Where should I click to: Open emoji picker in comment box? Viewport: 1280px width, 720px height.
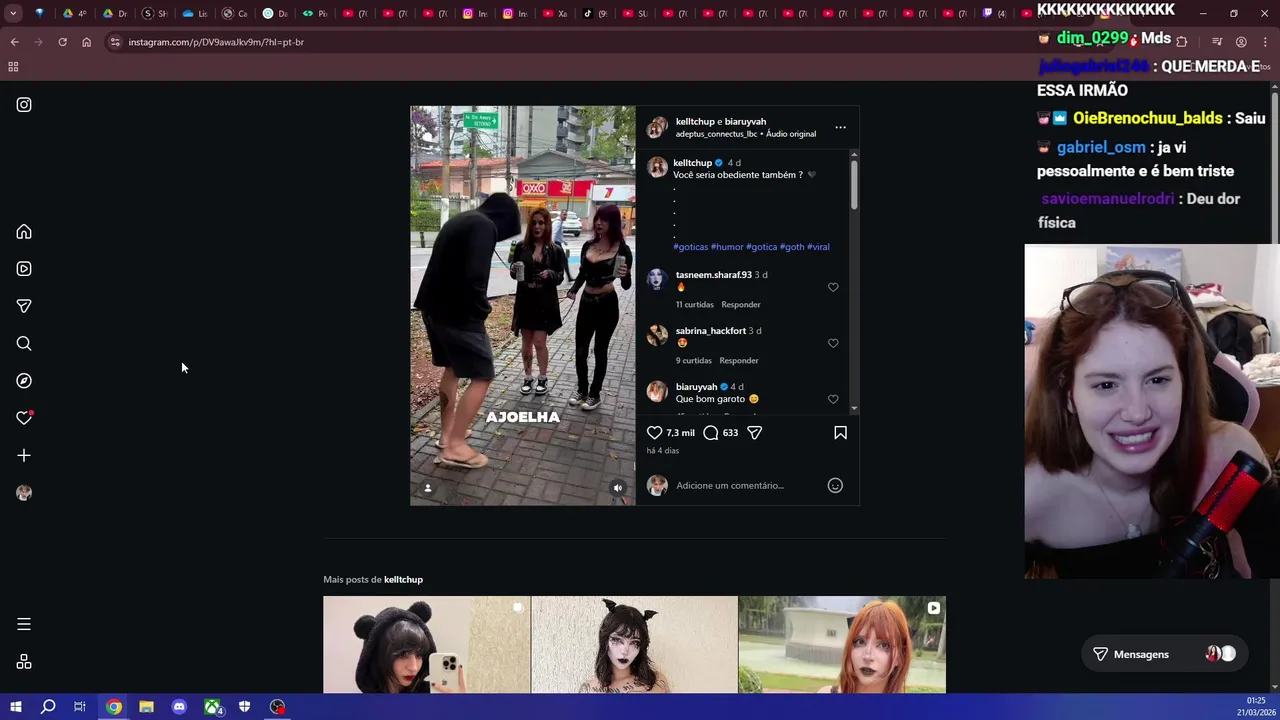pos(835,486)
